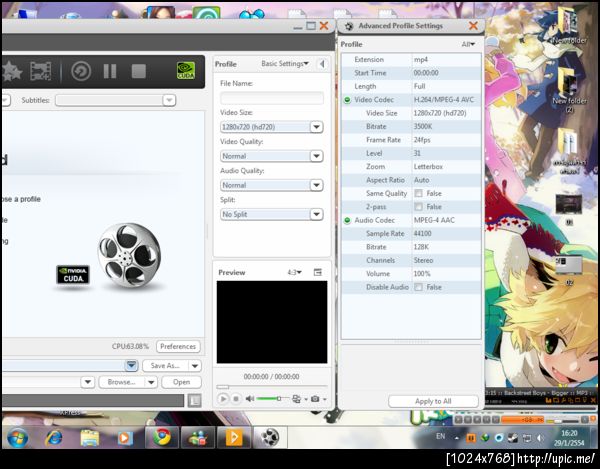Toggle the Same Quality checkbox
Image resolution: width=600 pixels, height=469 pixels.
tap(419, 194)
